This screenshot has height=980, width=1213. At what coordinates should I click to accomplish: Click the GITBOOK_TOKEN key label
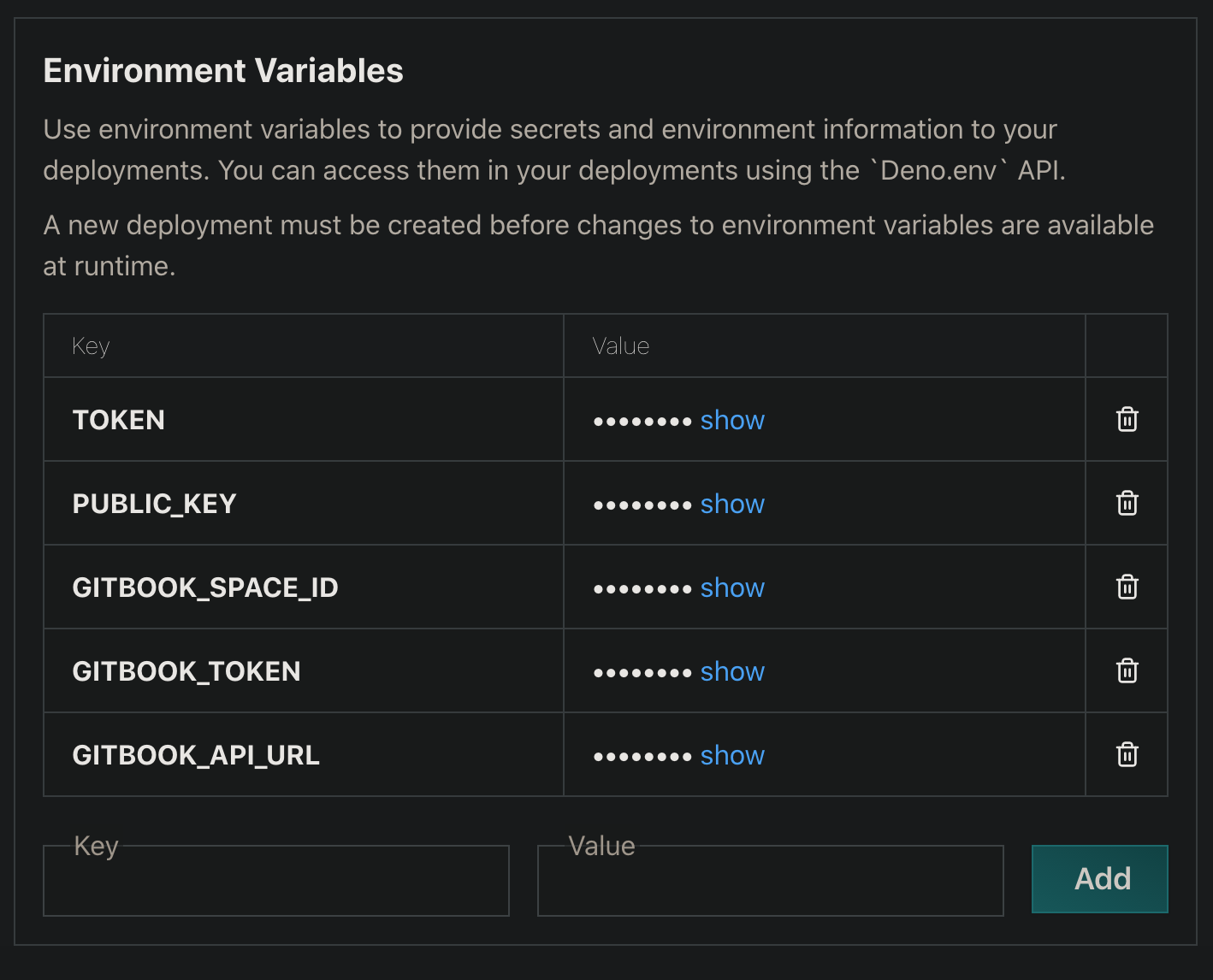[x=186, y=671]
